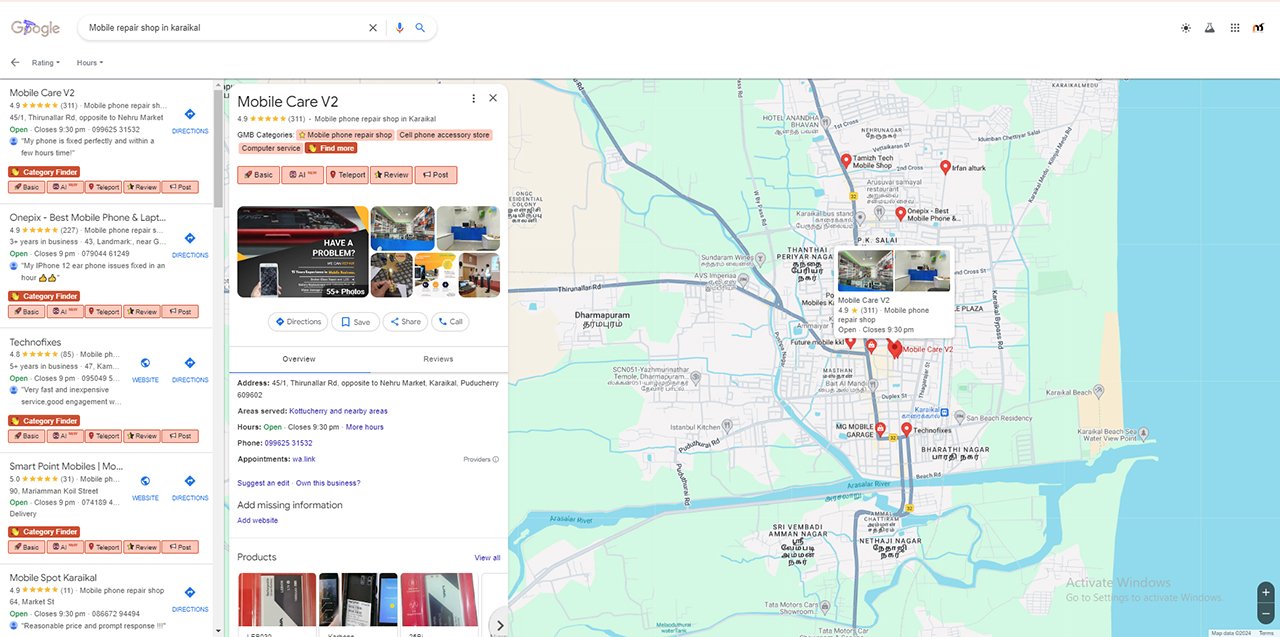Open Category Finder under Onepix listing
Viewport: 1280px width, 637px height.
(44, 296)
